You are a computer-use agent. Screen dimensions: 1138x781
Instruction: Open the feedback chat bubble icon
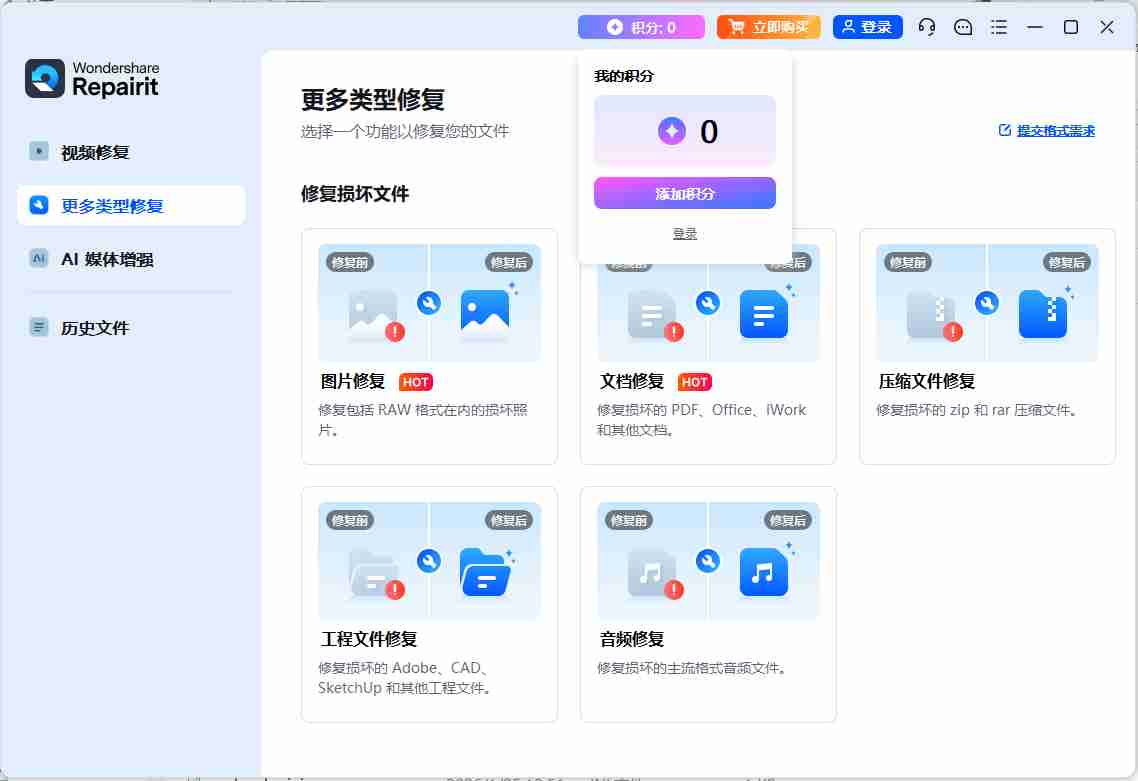(x=963, y=27)
